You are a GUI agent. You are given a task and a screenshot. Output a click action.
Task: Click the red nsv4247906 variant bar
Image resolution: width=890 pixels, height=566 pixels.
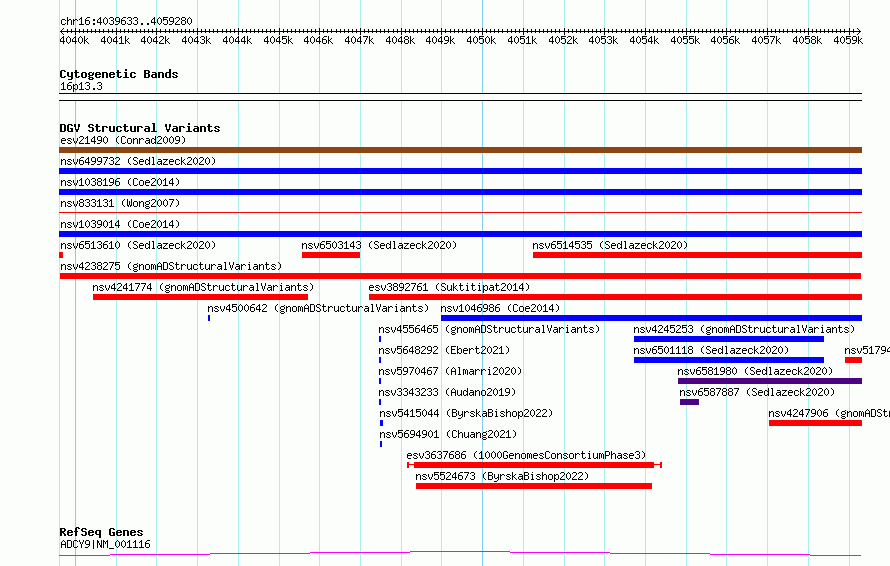(x=816, y=423)
